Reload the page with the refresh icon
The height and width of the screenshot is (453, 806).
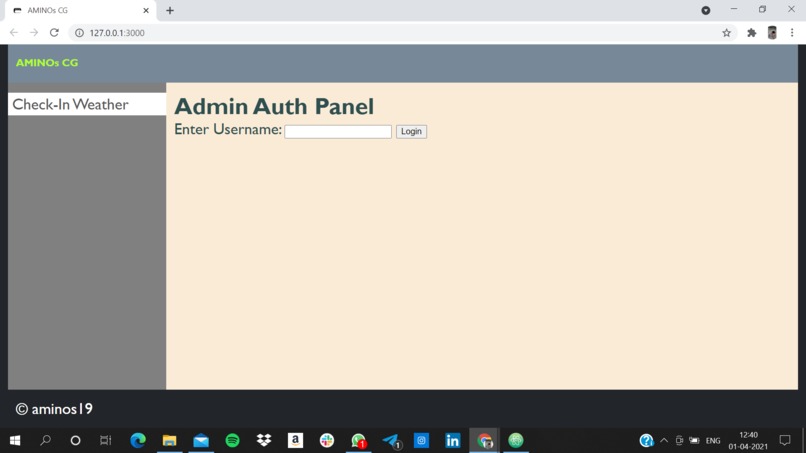(x=54, y=32)
